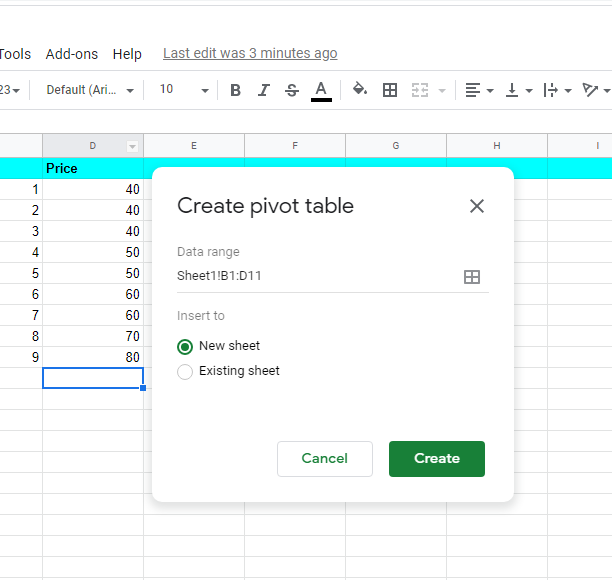
Task: Open Add-ons menu
Action: click(72, 54)
